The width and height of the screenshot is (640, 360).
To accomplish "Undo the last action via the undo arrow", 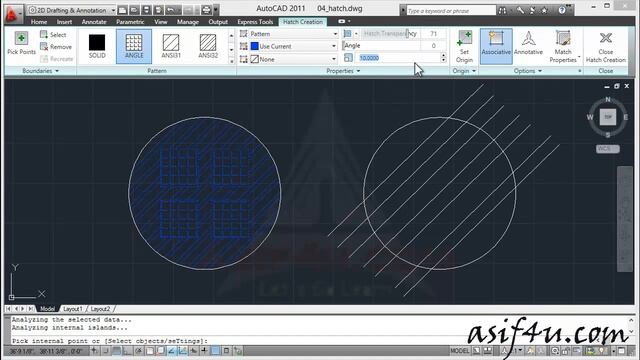I will 171,10.
